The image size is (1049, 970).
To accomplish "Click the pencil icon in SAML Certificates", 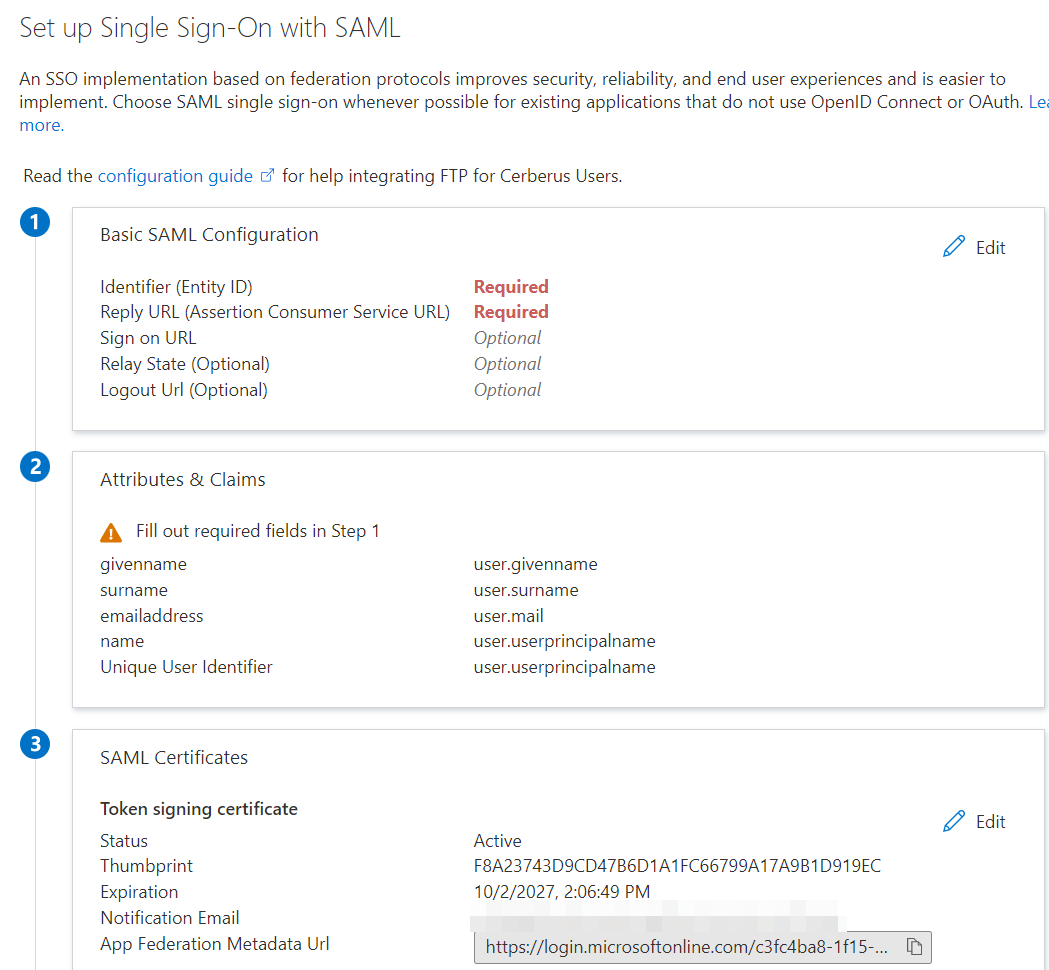I will coord(954,821).
